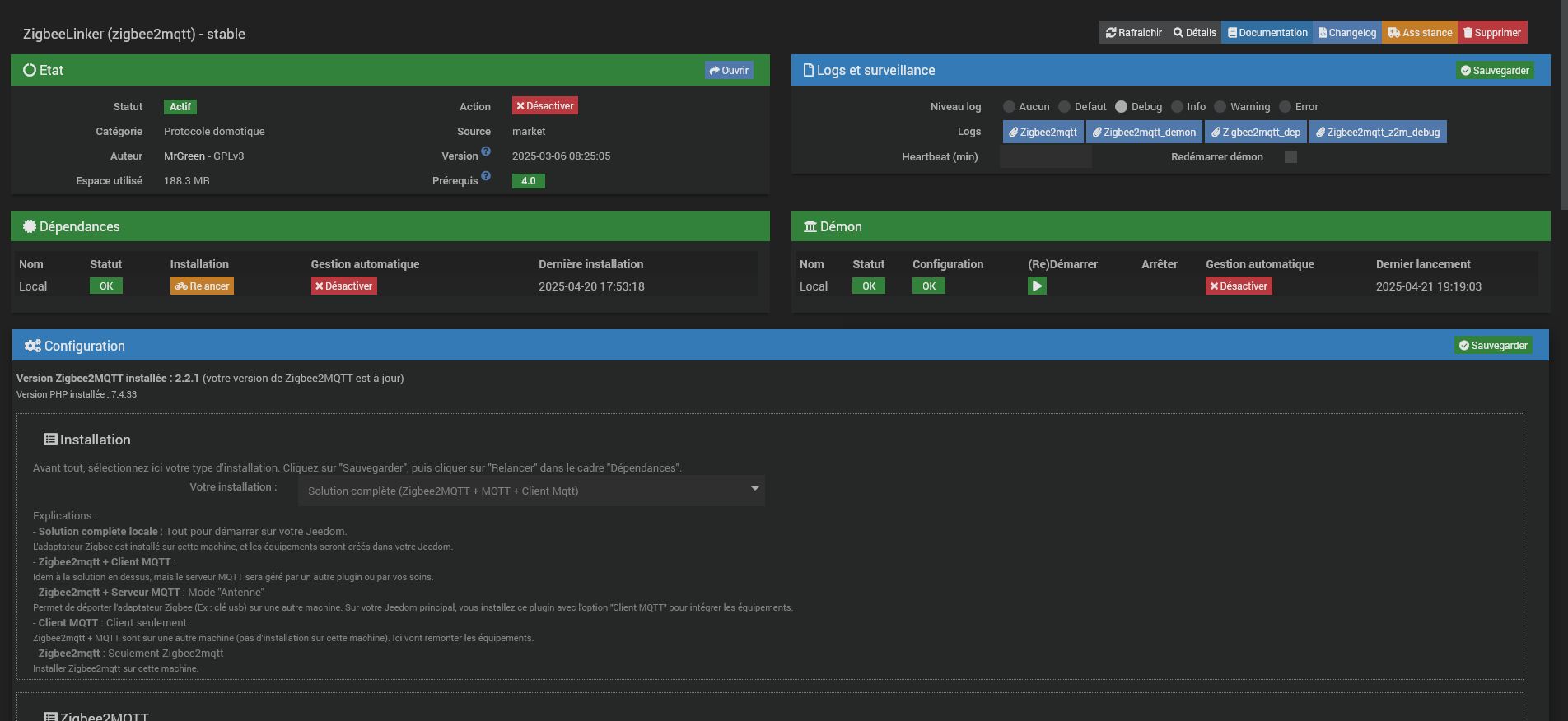Disable automatic management of dependencies
The image size is (1568, 721).
coord(344,286)
